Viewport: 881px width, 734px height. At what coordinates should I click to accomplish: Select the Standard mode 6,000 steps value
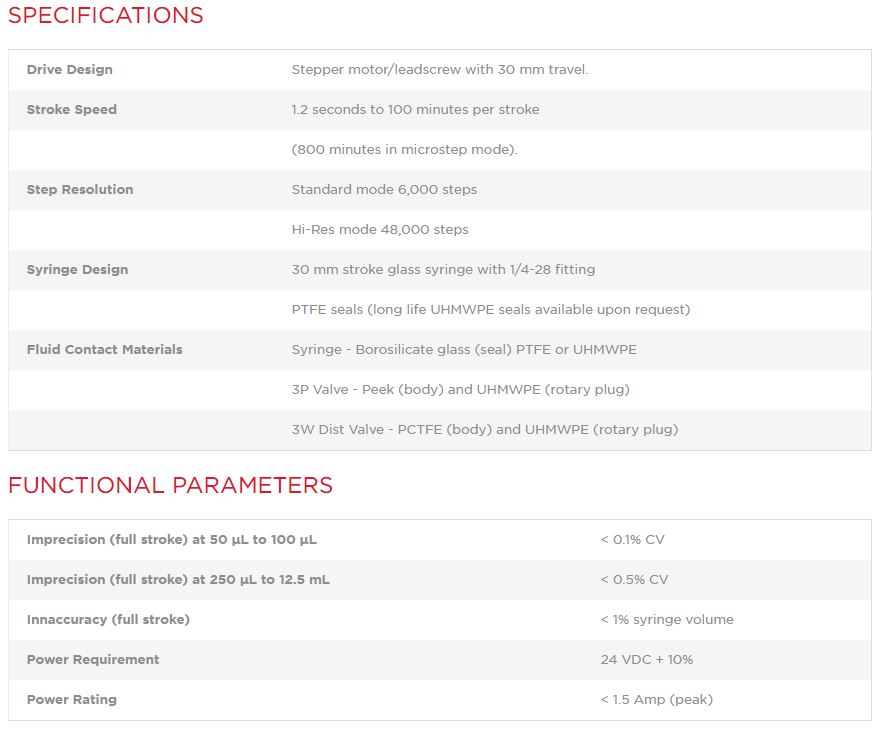pos(384,190)
